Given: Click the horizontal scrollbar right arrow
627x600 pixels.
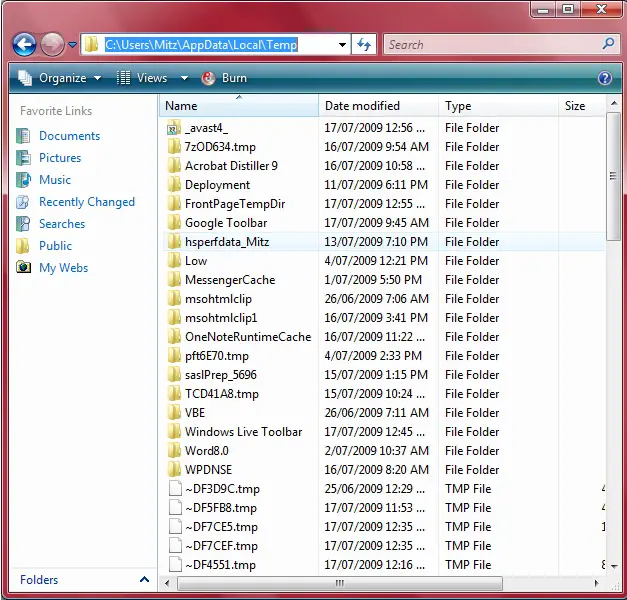Looking at the screenshot, I should [x=596, y=583].
